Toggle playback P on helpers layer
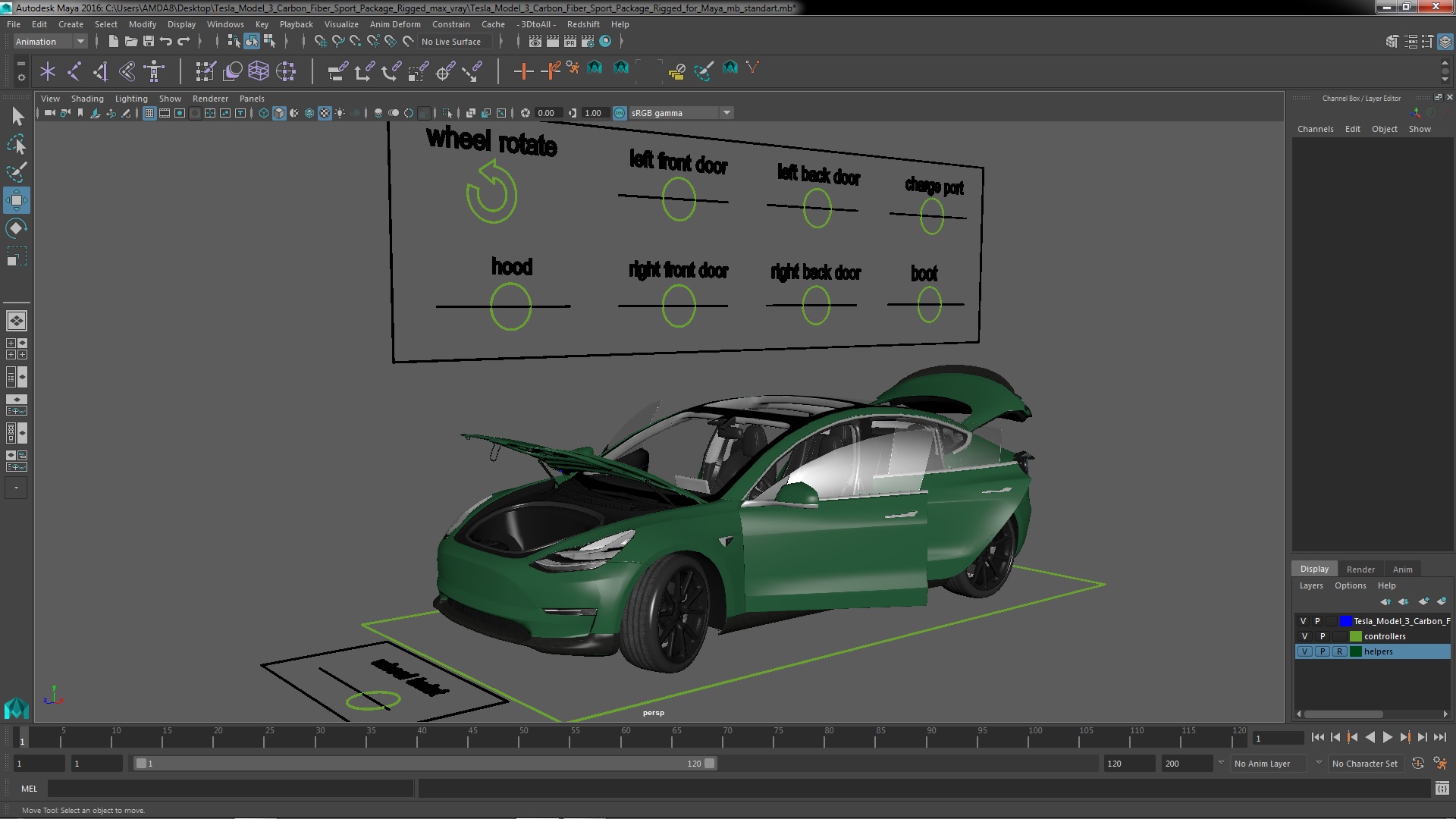1456x819 pixels. (1322, 651)
